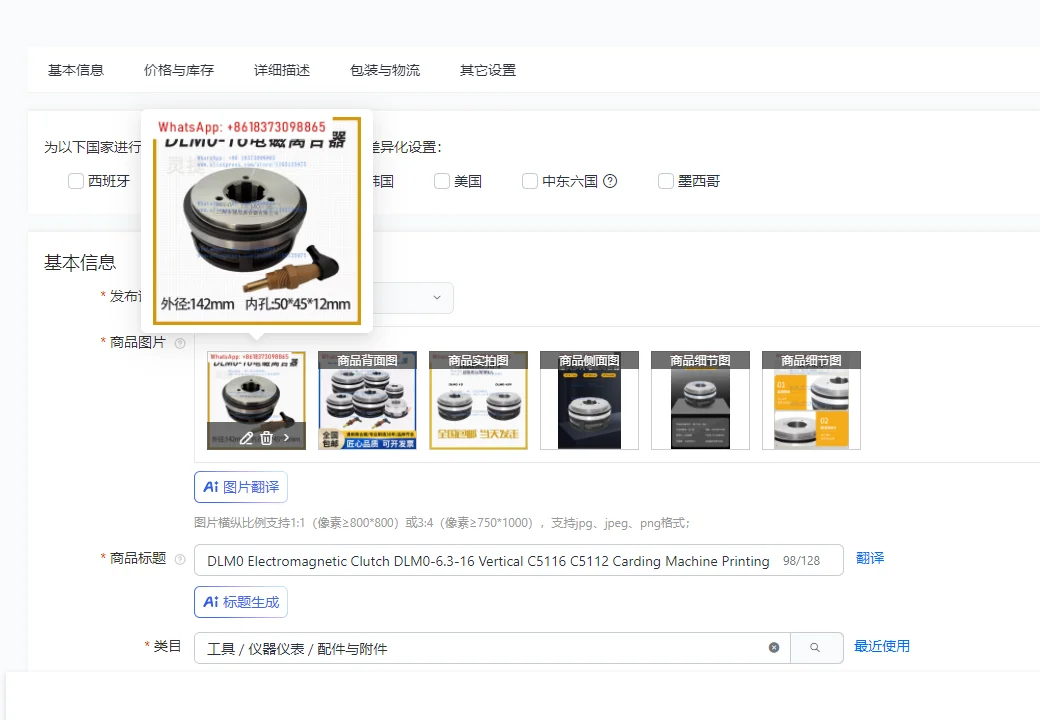This screenshot has height=720, width=1040.
Task: Click the pencil edit icon on first product image
Action: click(x=246, y=438)
